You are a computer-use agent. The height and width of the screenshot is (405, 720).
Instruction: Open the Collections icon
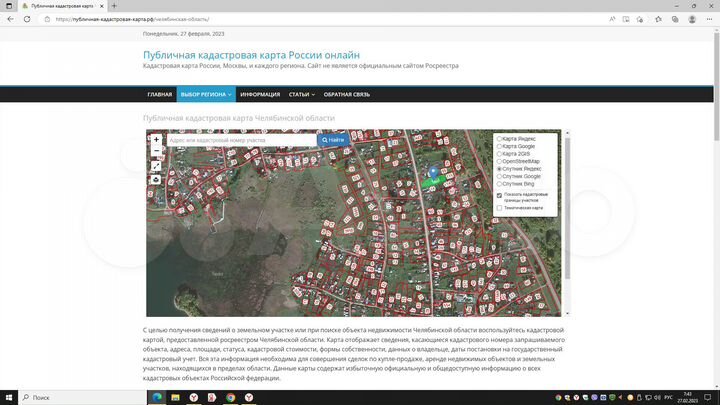click(675, 19)
